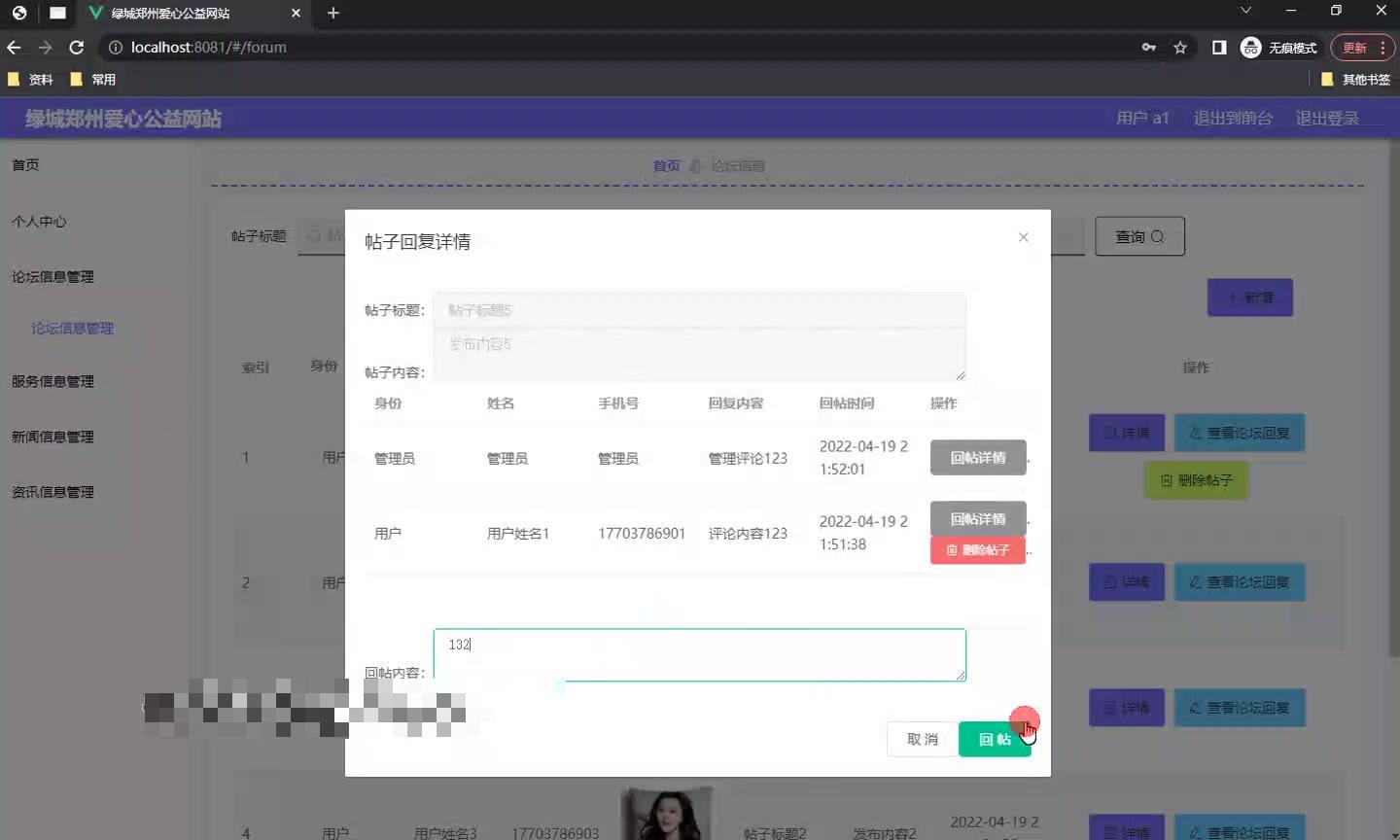This screenshot has width=1400, height=840.
Task: Click 查看论坛回复 in background row 1
Action: tap(1240, 433)
